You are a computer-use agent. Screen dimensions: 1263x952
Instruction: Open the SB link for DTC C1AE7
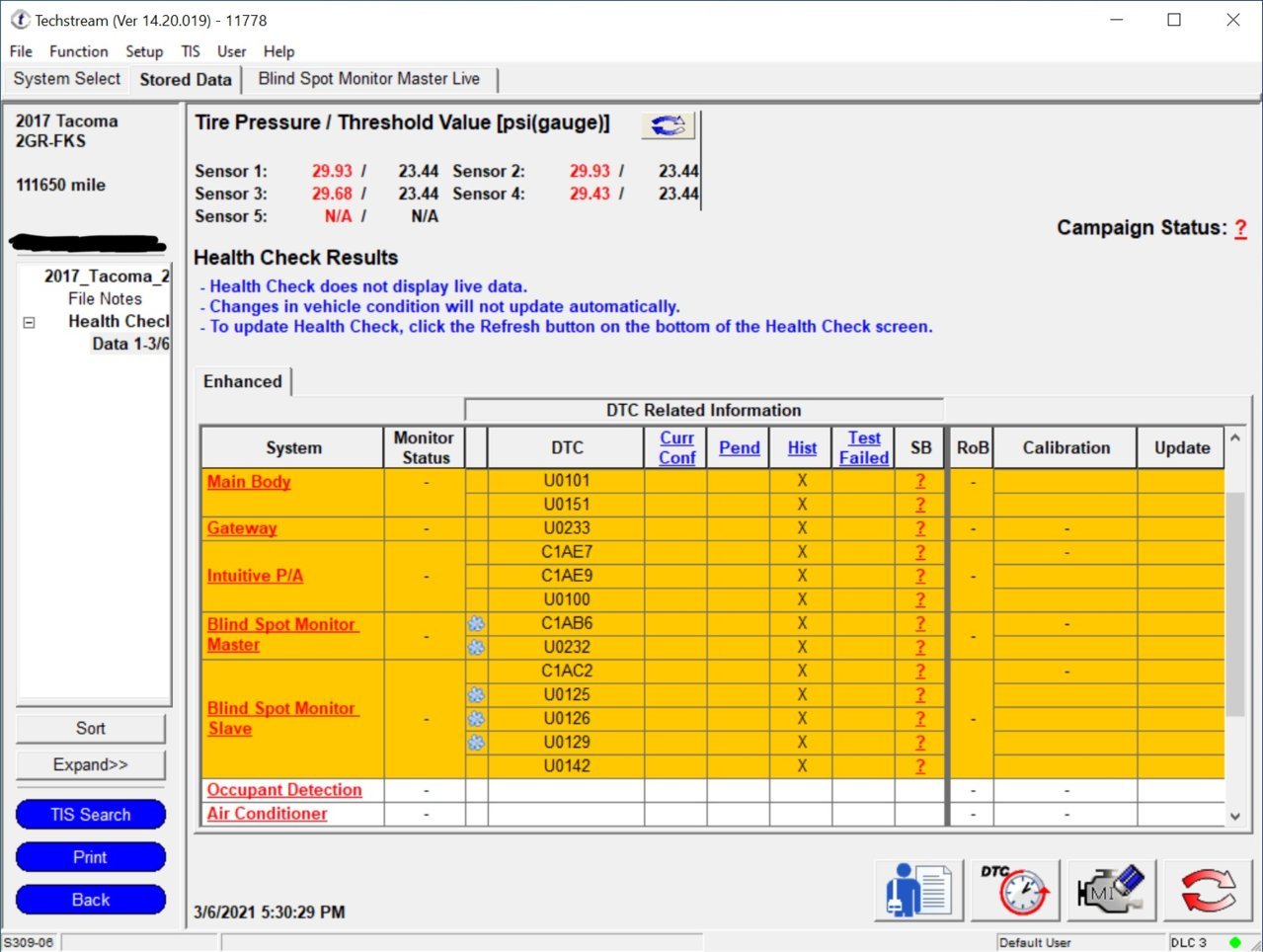pyautogui.click(x=920, y=552)
